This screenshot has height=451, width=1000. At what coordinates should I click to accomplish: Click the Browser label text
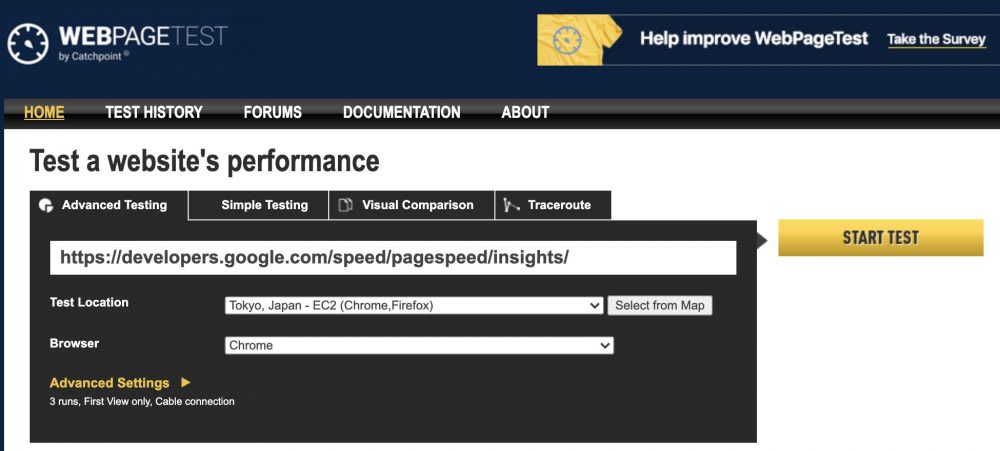pyautogui.click(x=75, y=343)
